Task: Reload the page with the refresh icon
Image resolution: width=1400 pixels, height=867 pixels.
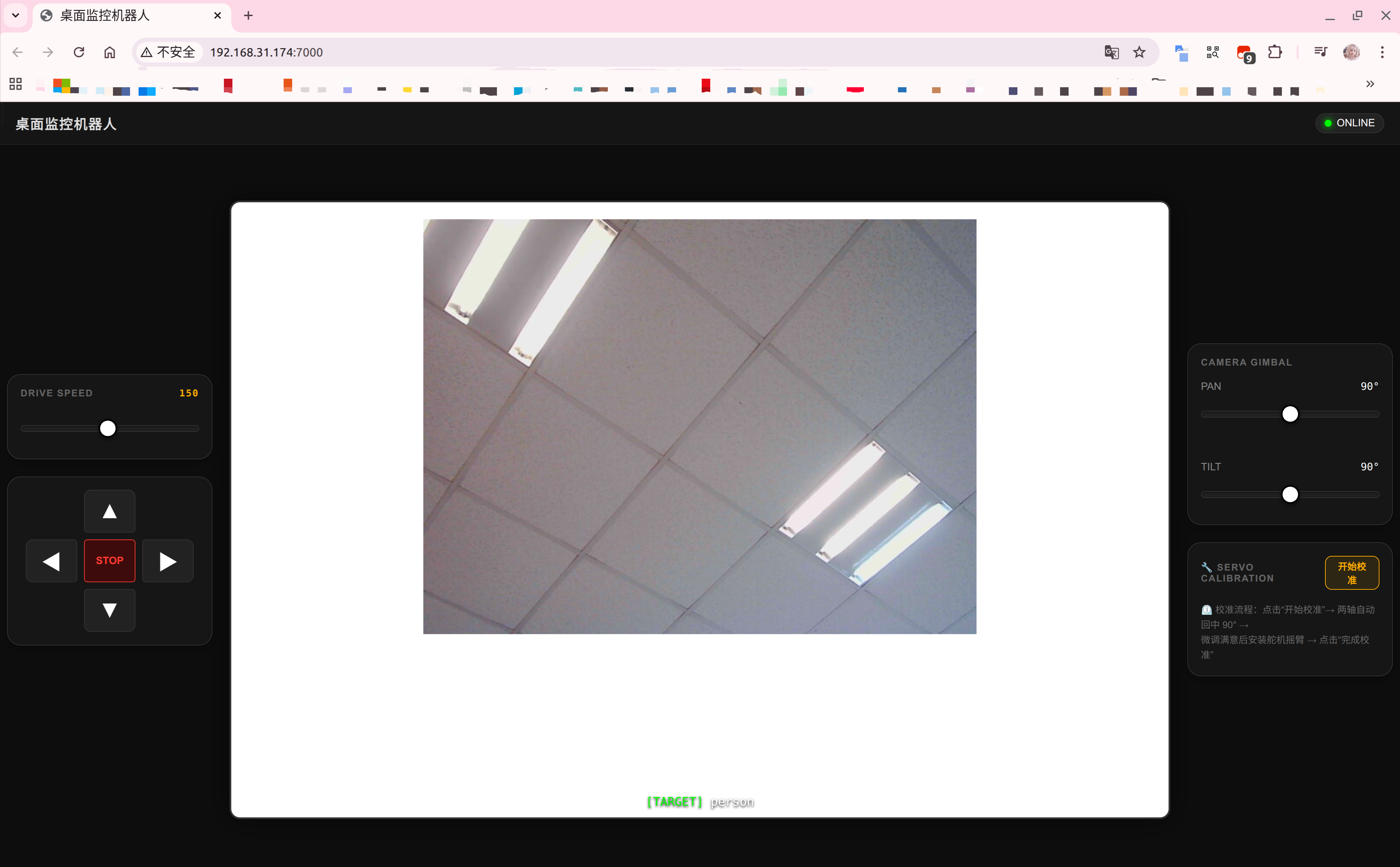Action: tap(79, 52)
